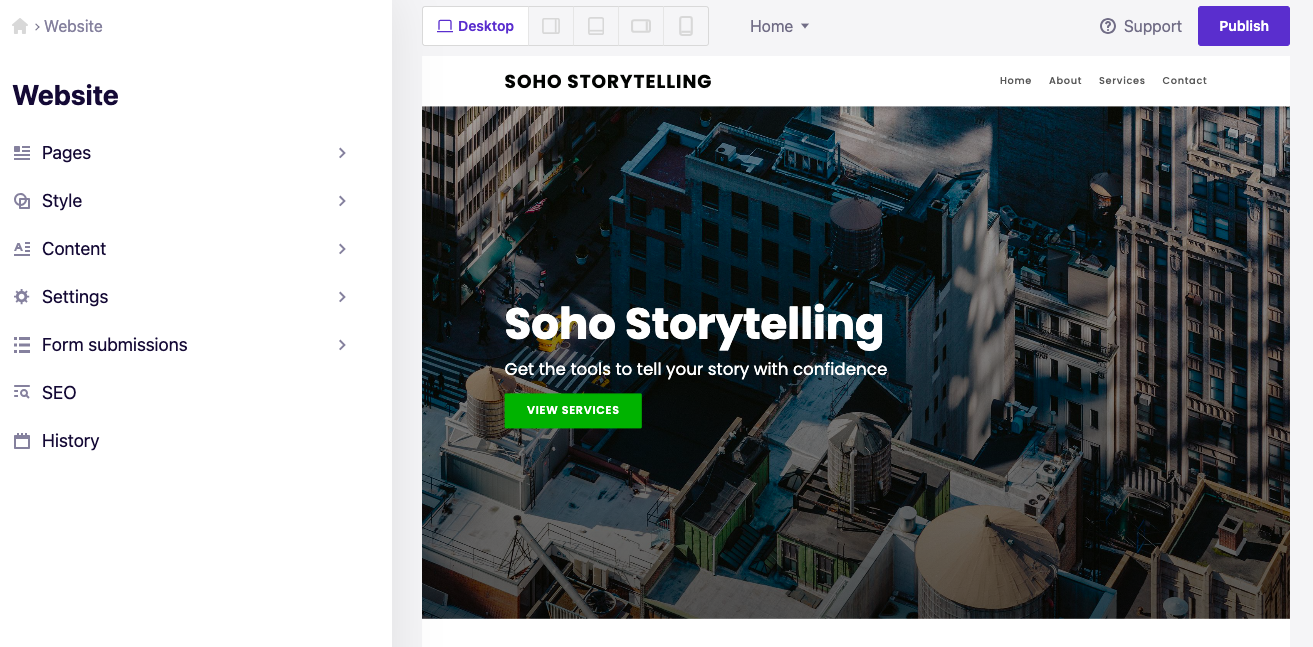Click the green View Services button
1313x647 pixels.
(x=573, y=410)
